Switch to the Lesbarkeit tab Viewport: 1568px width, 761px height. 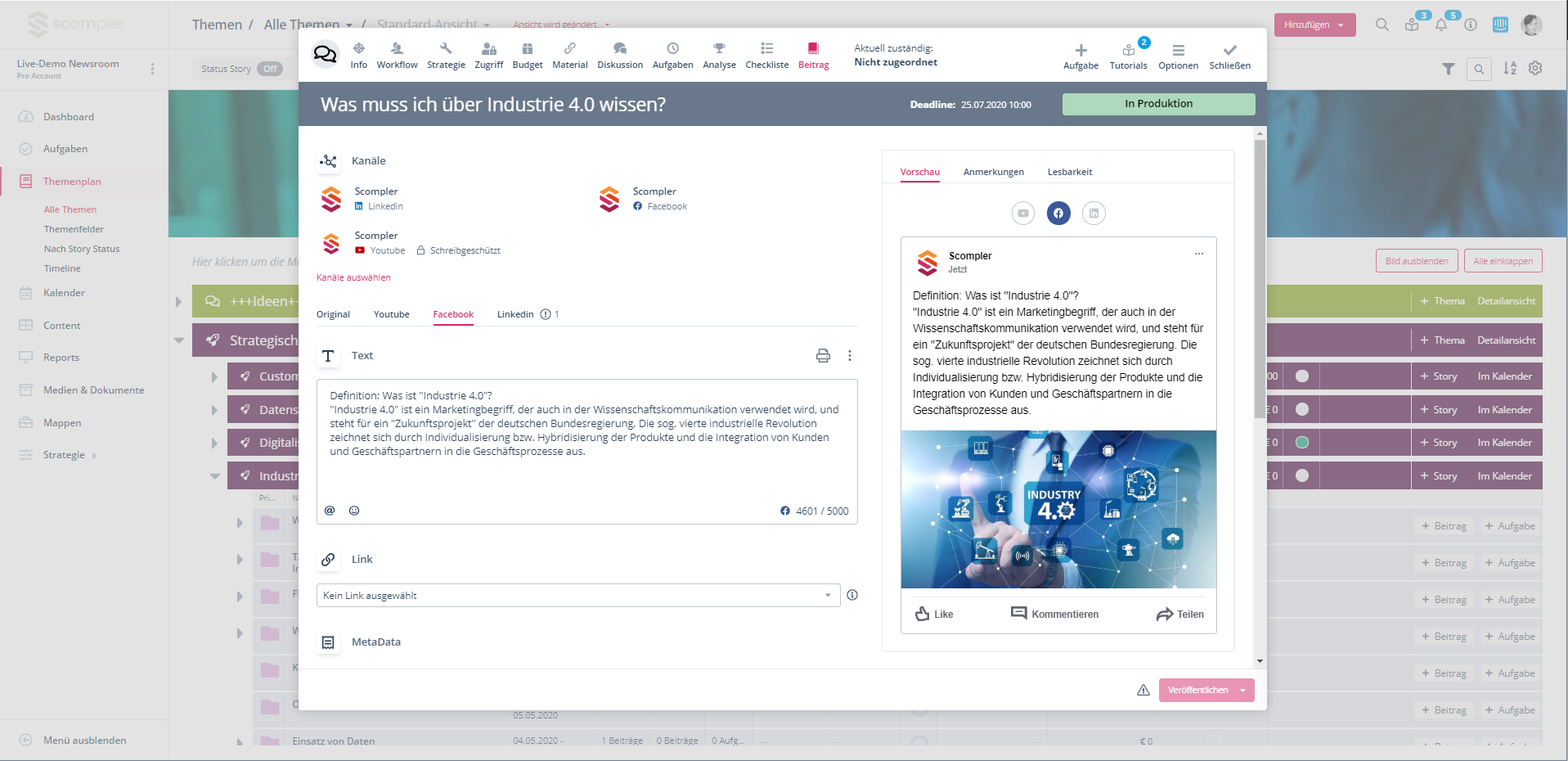1069,173
